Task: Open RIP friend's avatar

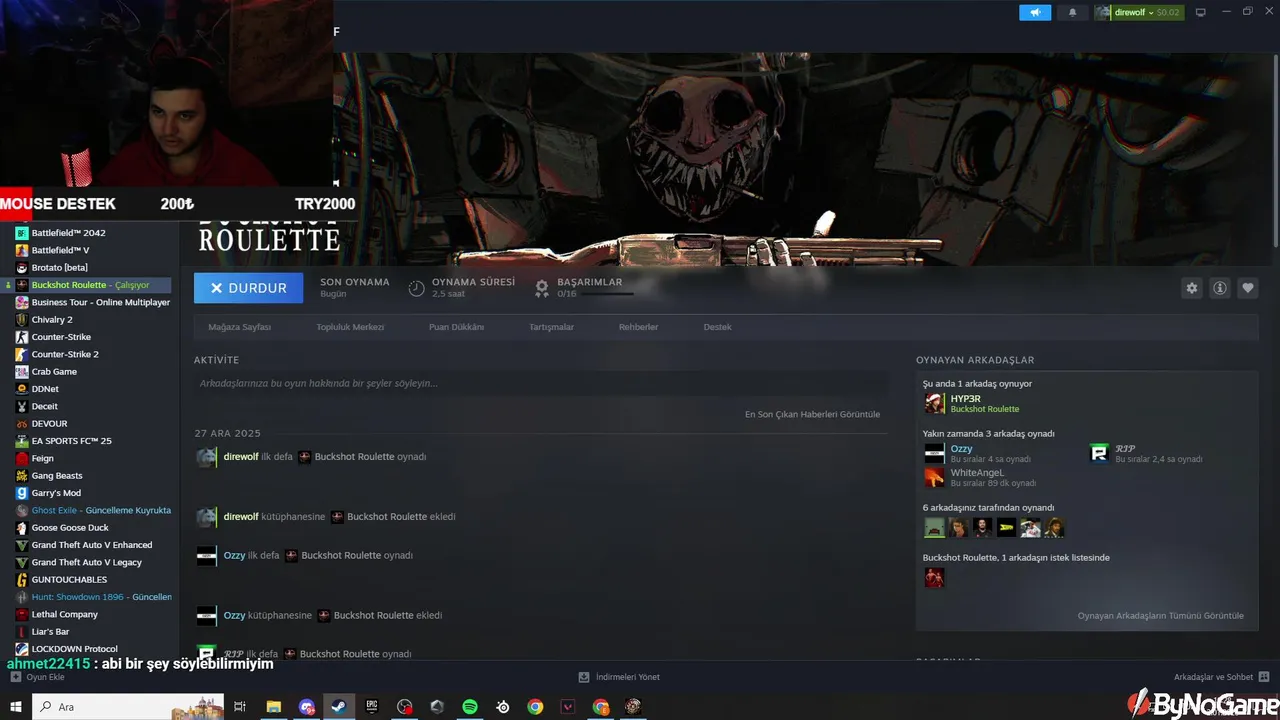Action: [1099, 453]
